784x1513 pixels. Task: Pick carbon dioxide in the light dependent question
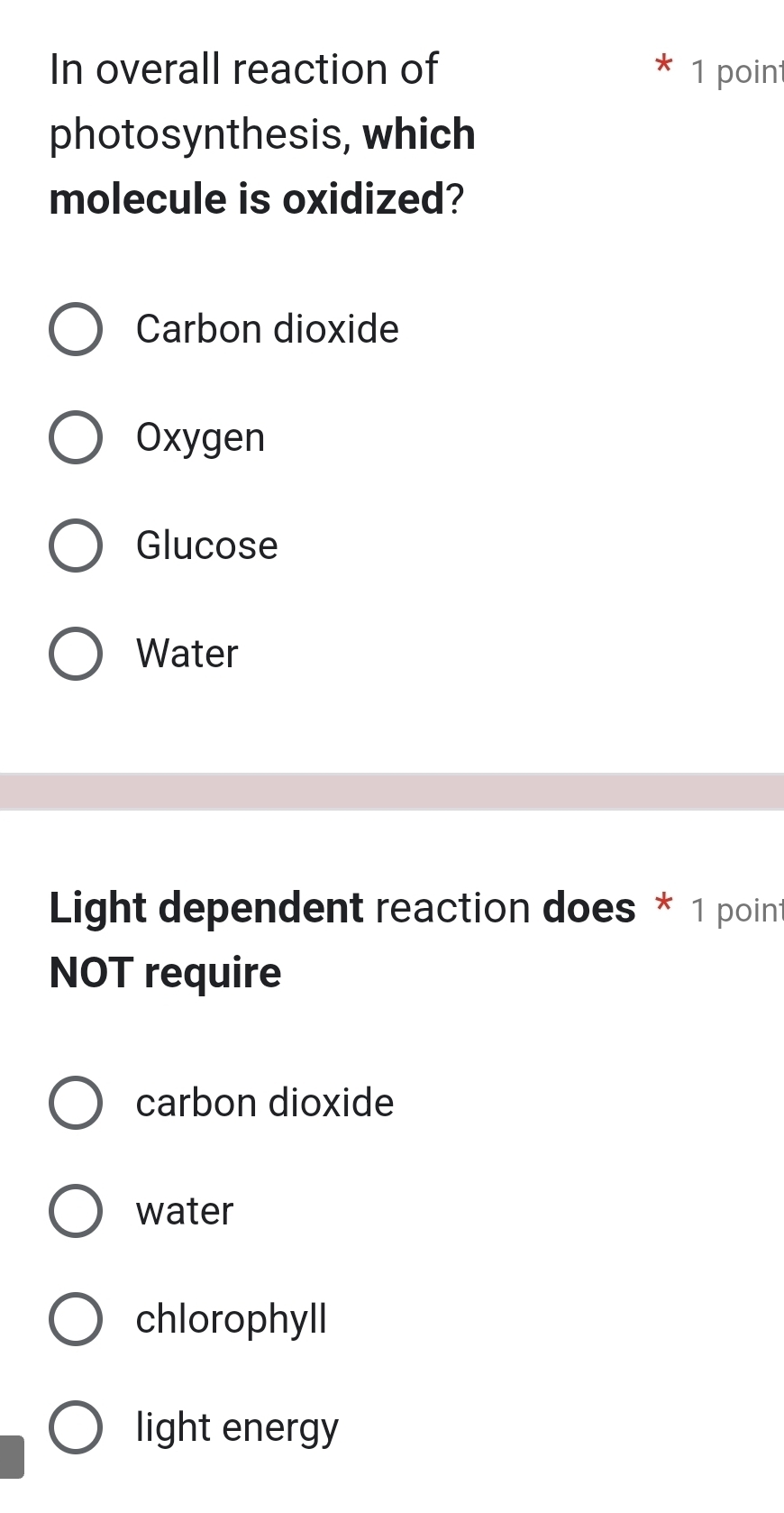tap(76, 1102)
